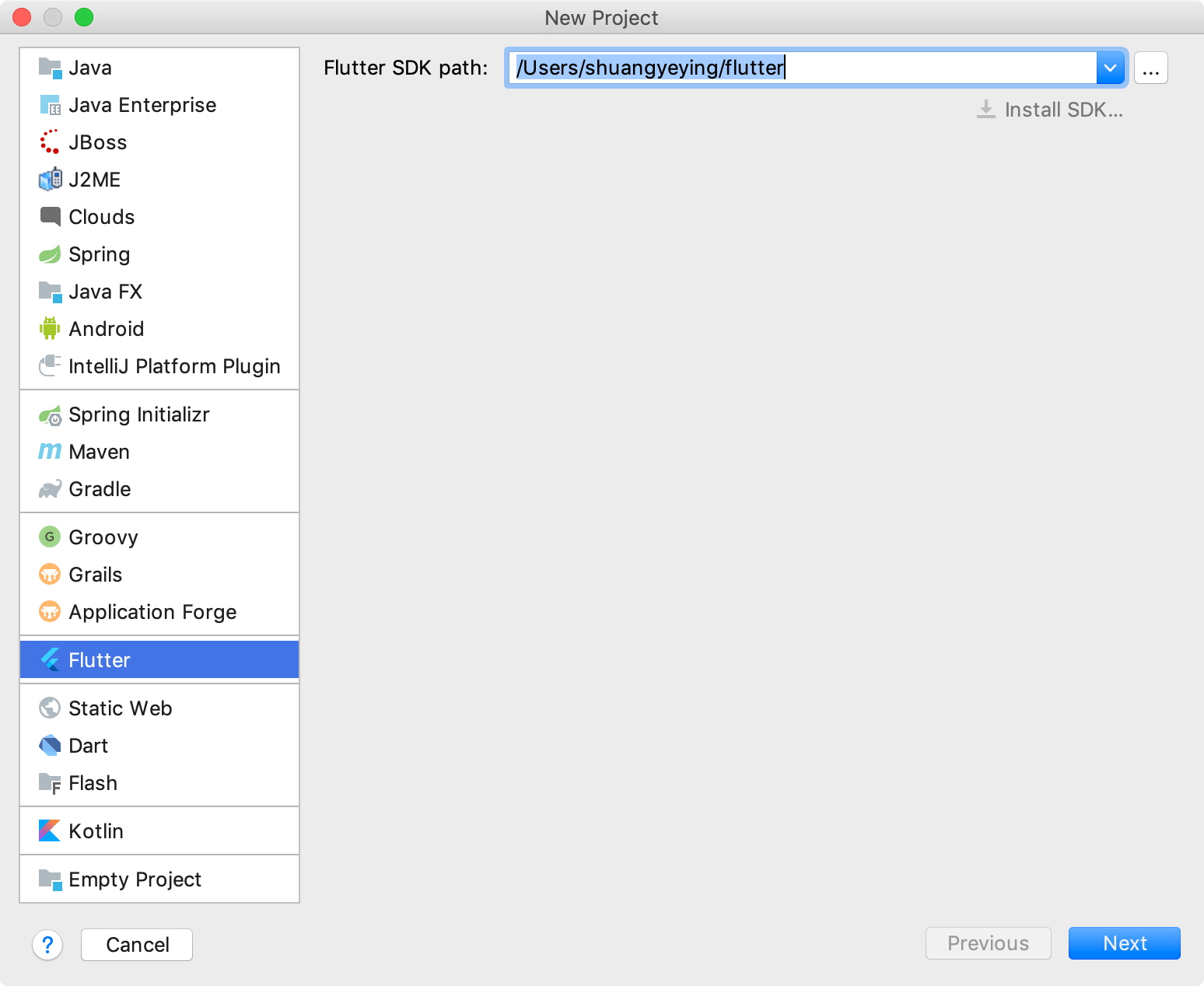Select Dart label in list
The height and width of the screenshot is (986, 1204).
click(x=88, y=746)
